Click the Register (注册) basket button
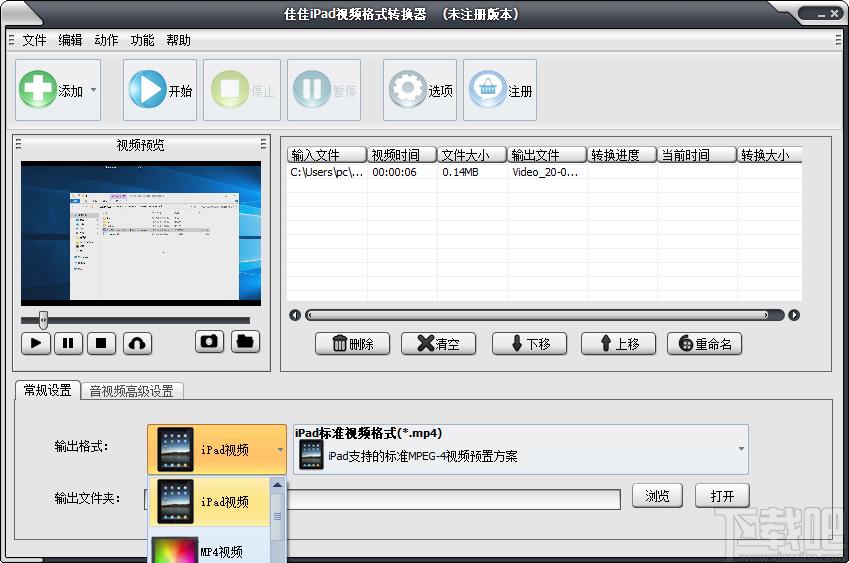The width and height of the screenshot is (849, 563). pos(500,90)
